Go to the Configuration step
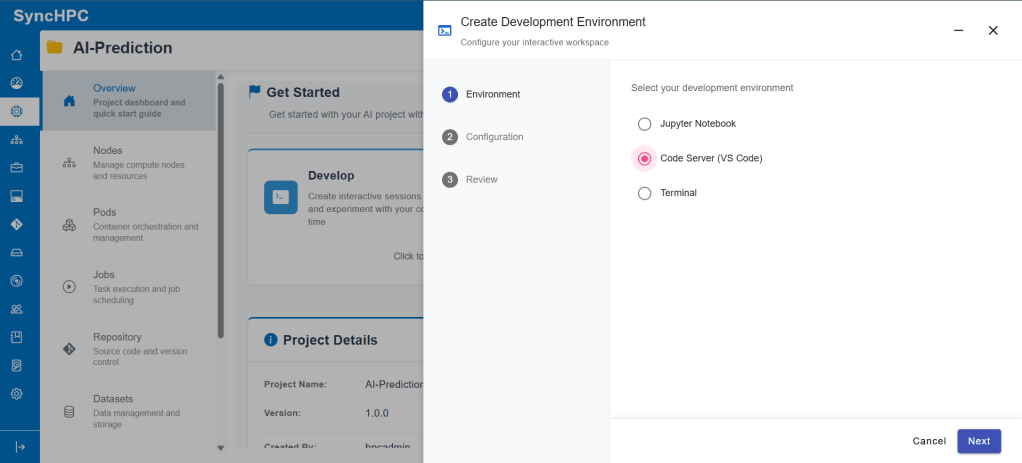The image size is (1022, 463). coord(494,137)
